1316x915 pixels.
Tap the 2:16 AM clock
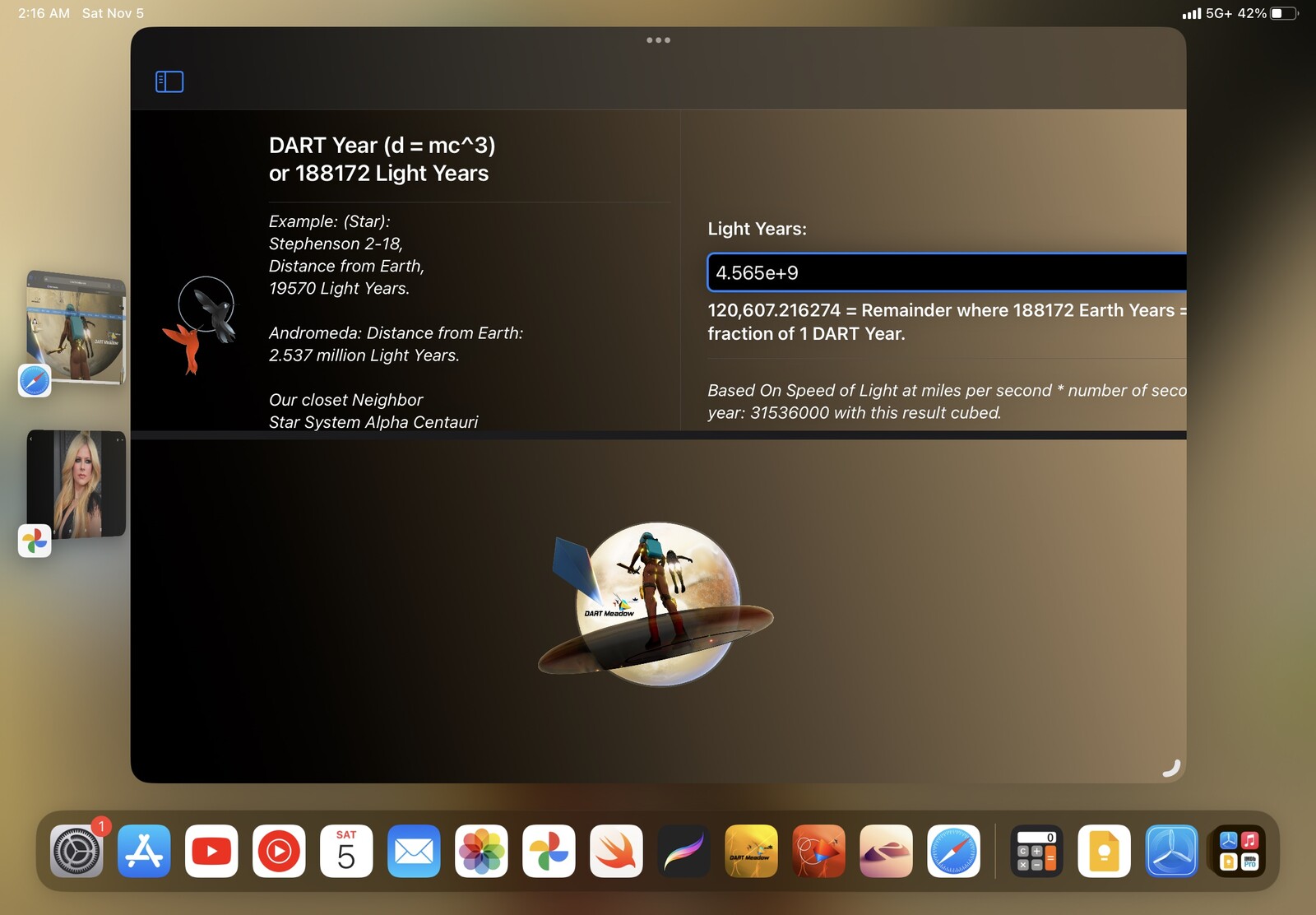pos(44,13)
